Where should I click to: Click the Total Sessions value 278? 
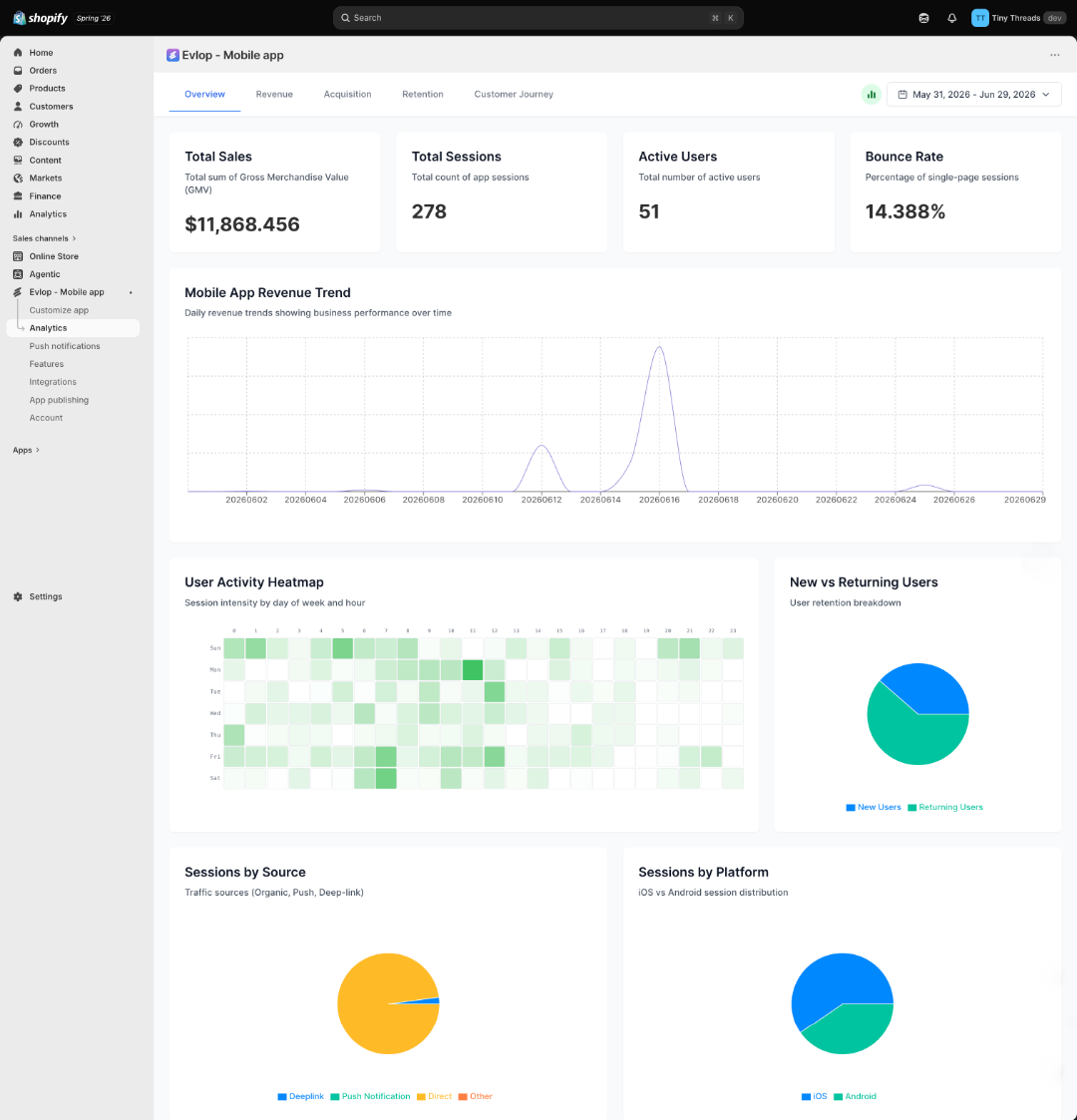[429, 211]
